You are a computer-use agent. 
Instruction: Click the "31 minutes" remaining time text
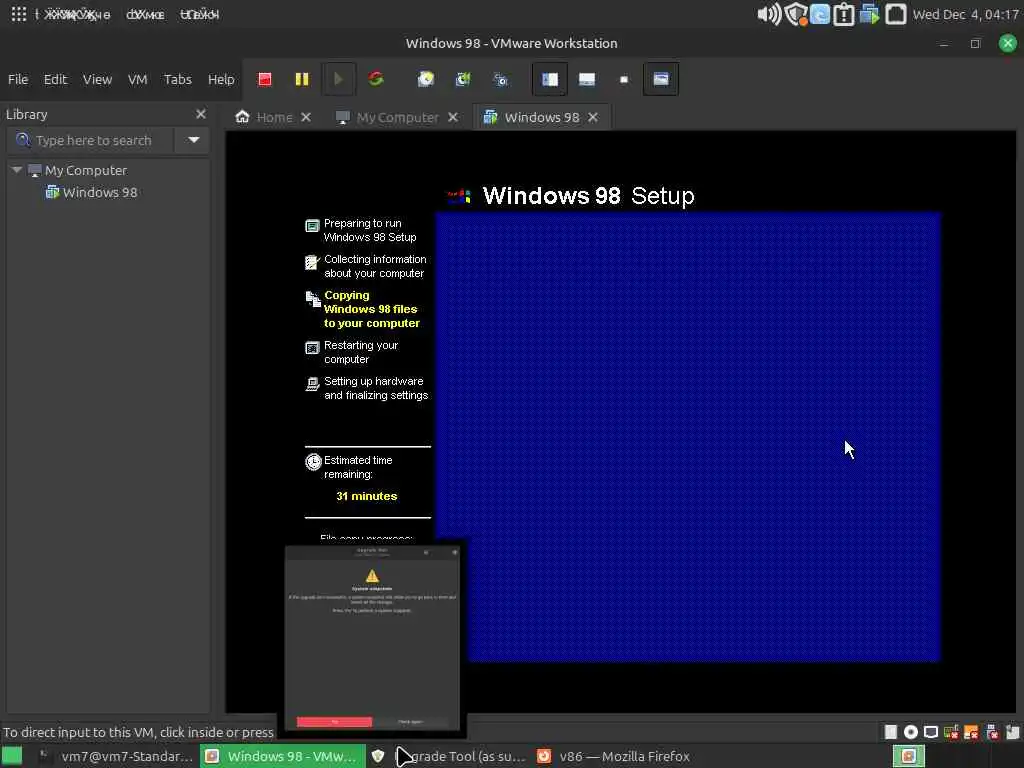[366, 496]
